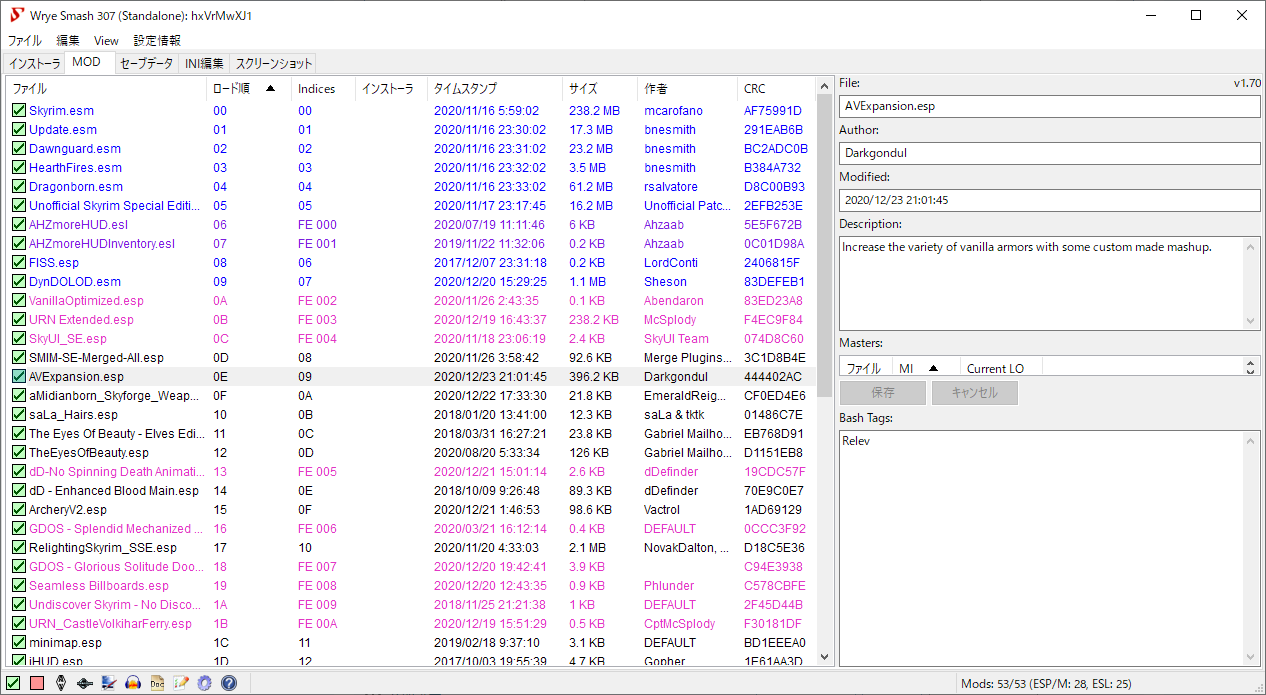Sort mods by インストーラ column
1266x695 pixels.
pyautogui.click(x=391, y=89)
